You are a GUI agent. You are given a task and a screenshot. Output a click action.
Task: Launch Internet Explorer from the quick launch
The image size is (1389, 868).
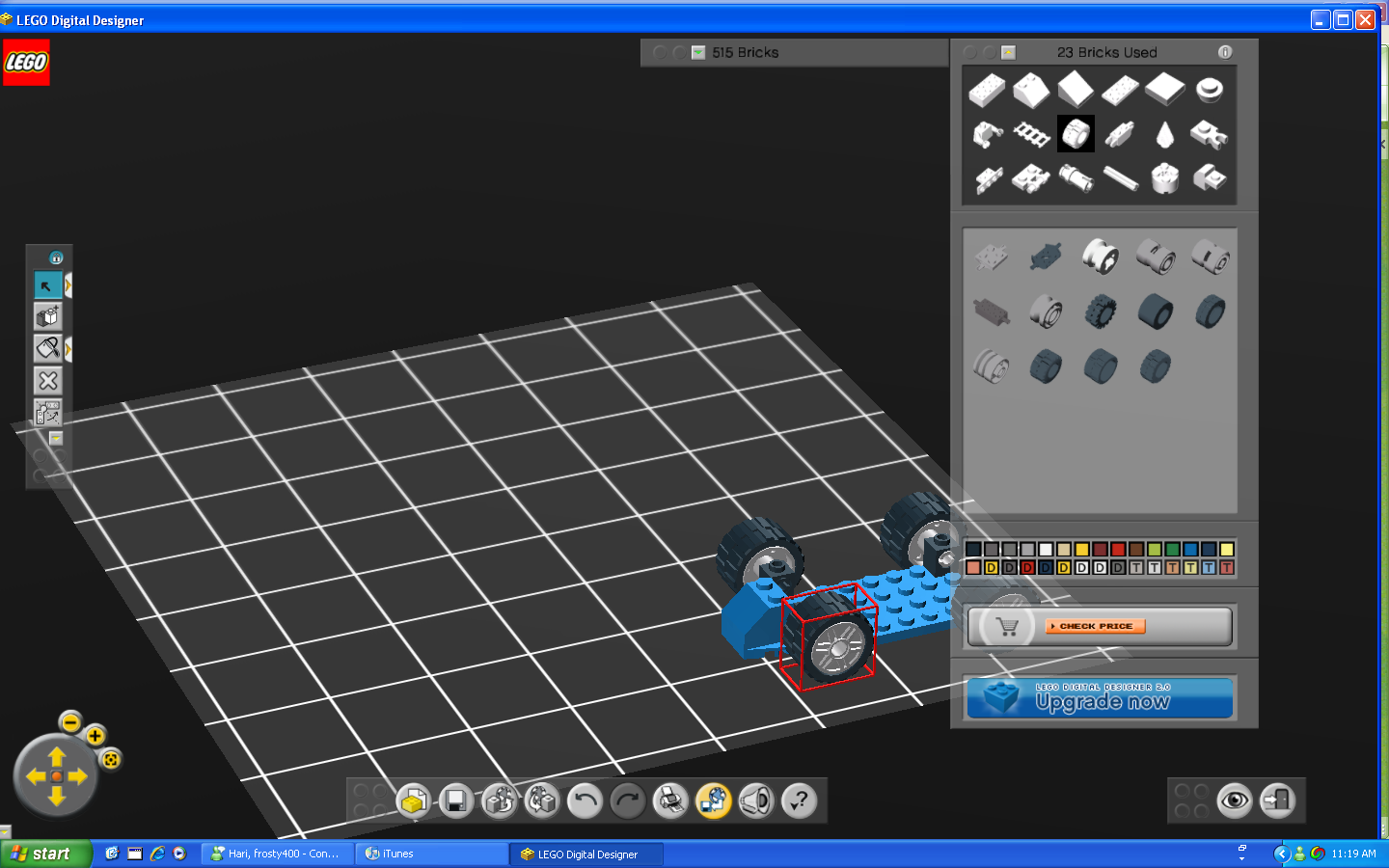click(x=157, y=854)
